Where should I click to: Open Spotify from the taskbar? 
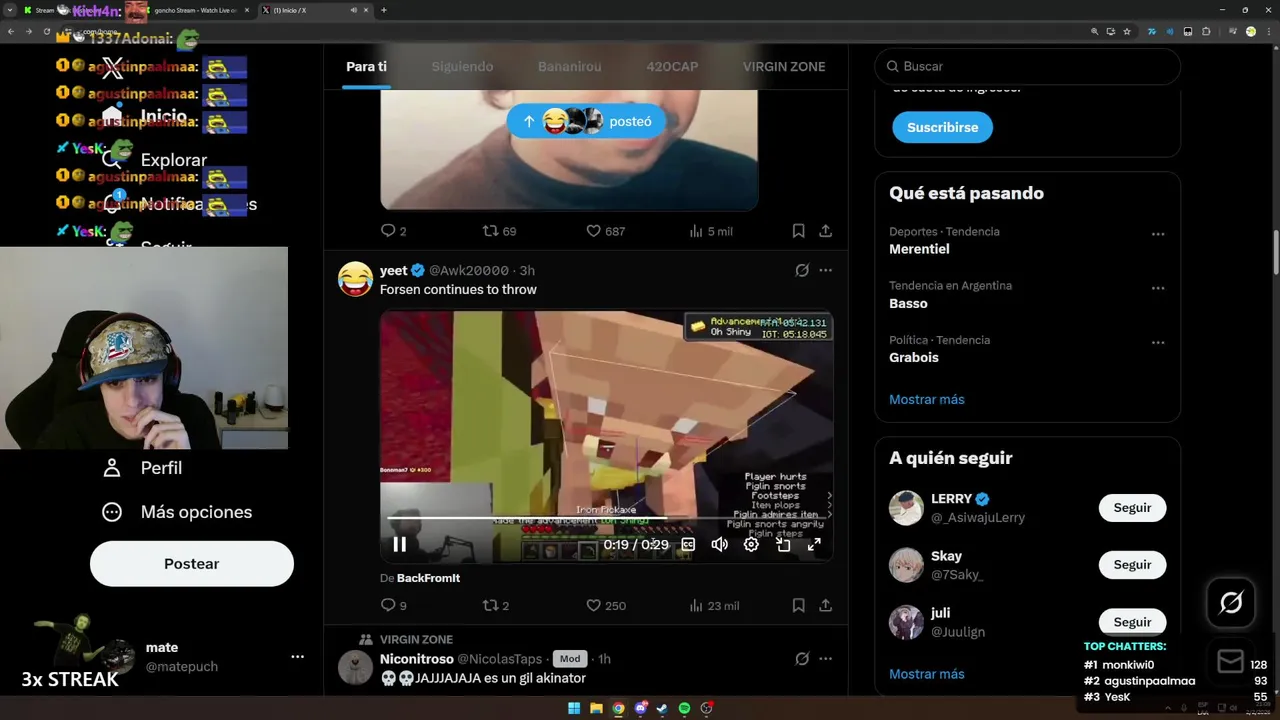(x=684, y=708)
